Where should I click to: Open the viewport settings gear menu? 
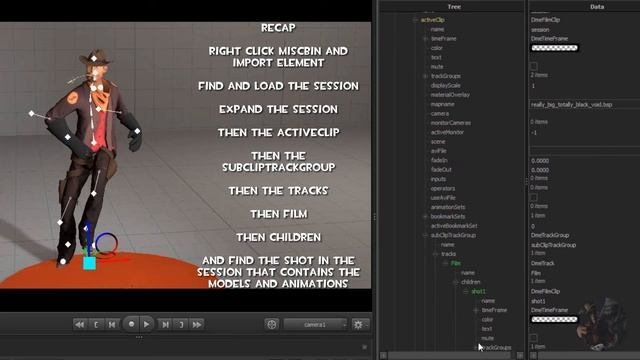(360, 324)
